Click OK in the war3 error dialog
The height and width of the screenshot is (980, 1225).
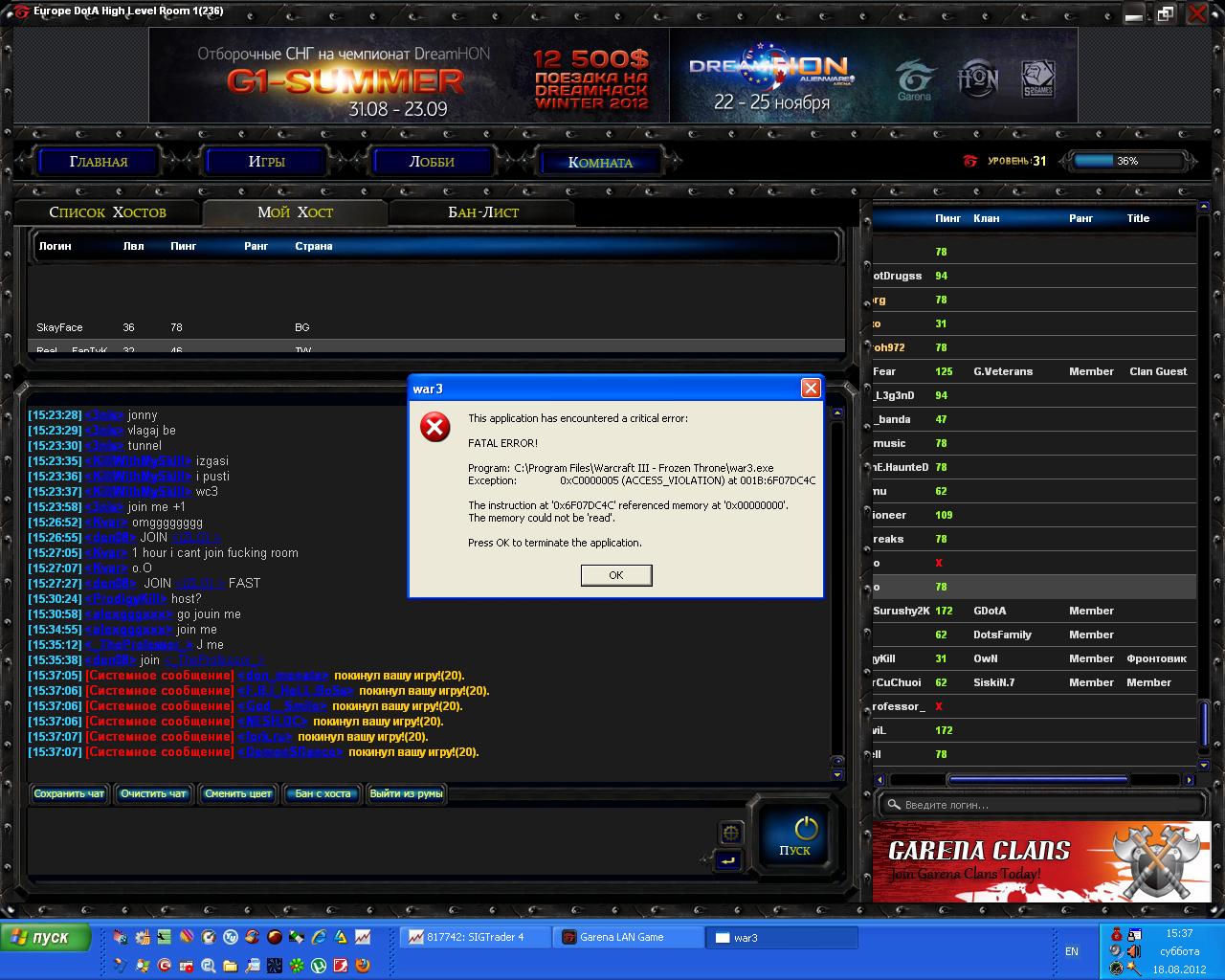[616, 575]
